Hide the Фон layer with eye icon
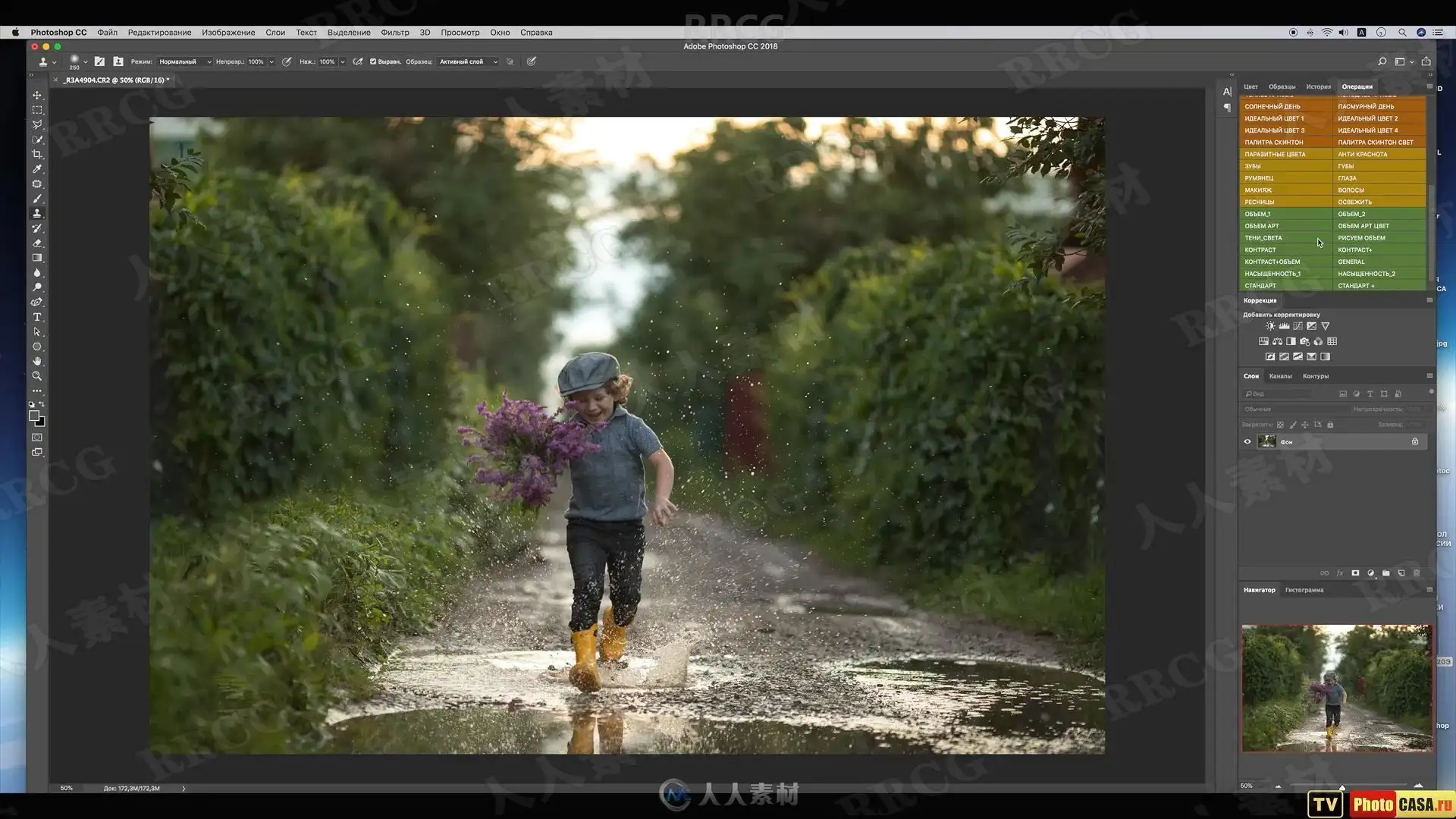The image size is (1456, 819). tap(1247, 441)
